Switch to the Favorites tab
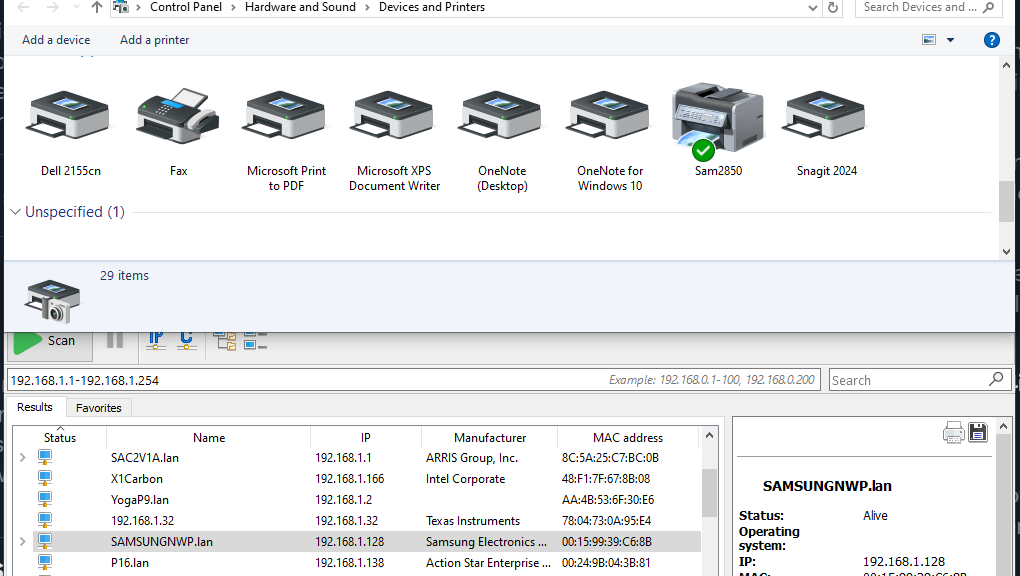 pyautogui.click(x=99, y=407)
